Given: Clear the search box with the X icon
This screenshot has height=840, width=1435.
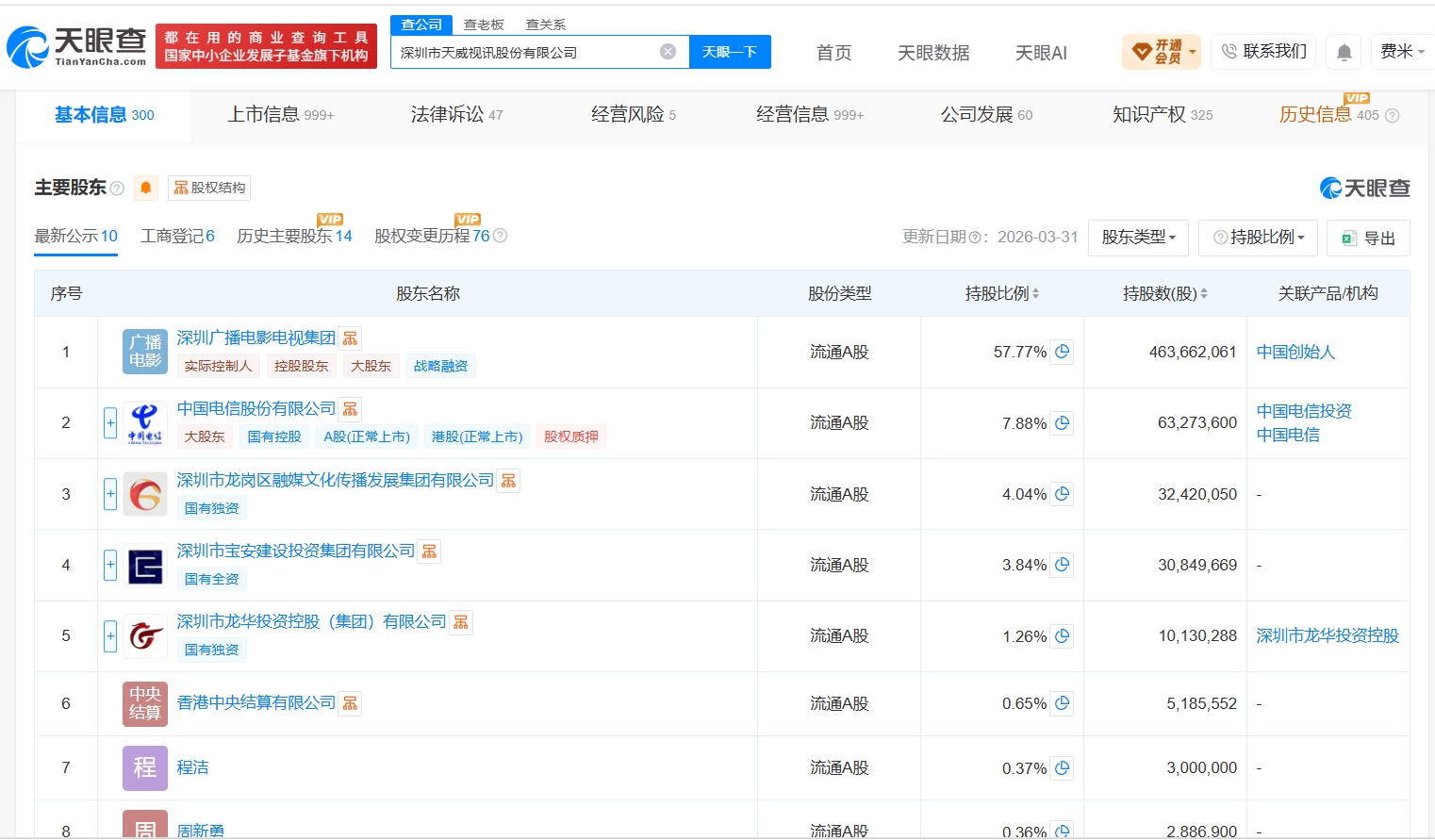Looking at the screenshot, I should pyautogui.click(x=668, y=52).
